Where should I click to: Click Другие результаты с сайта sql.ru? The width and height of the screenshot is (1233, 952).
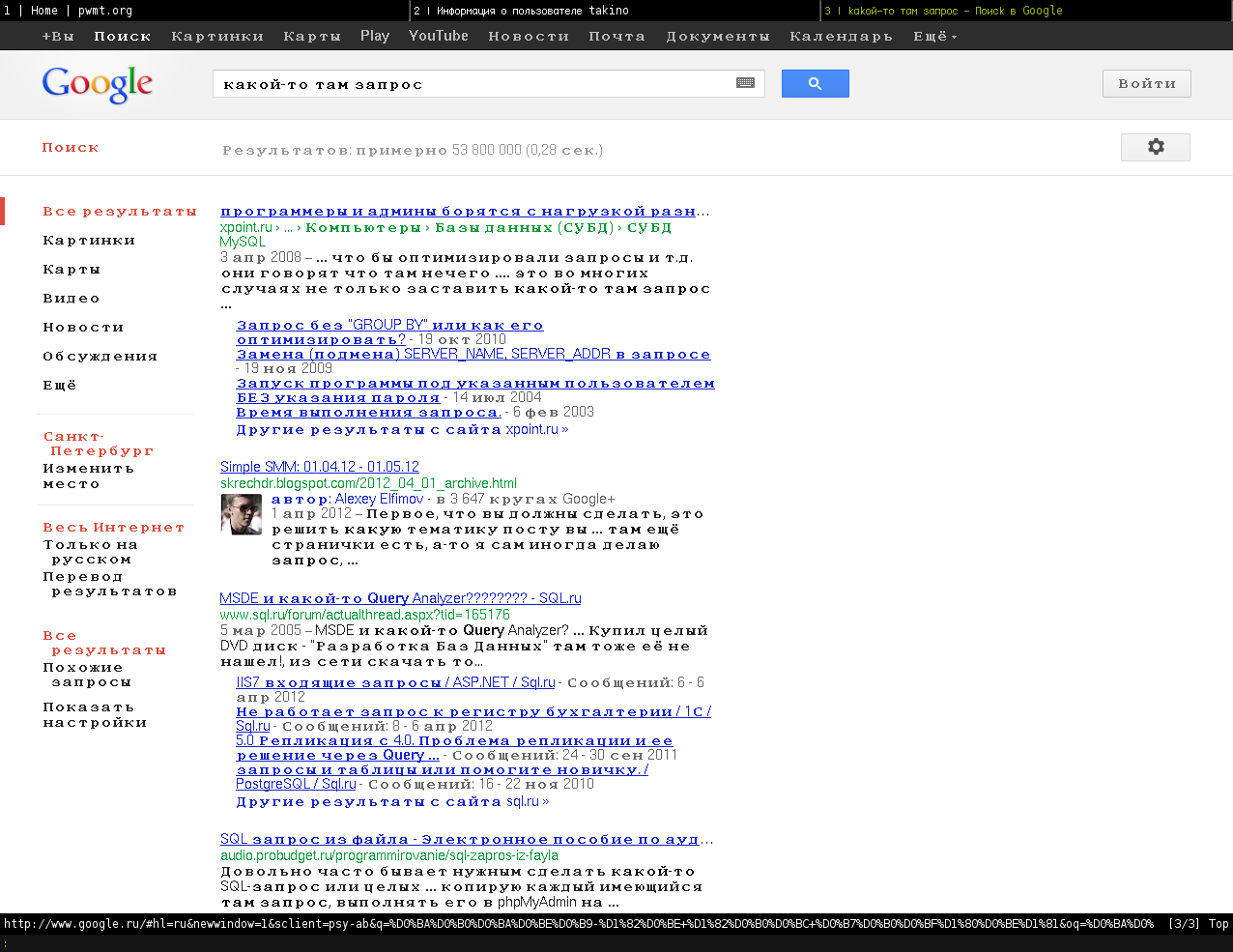click(x=392, y=802)
